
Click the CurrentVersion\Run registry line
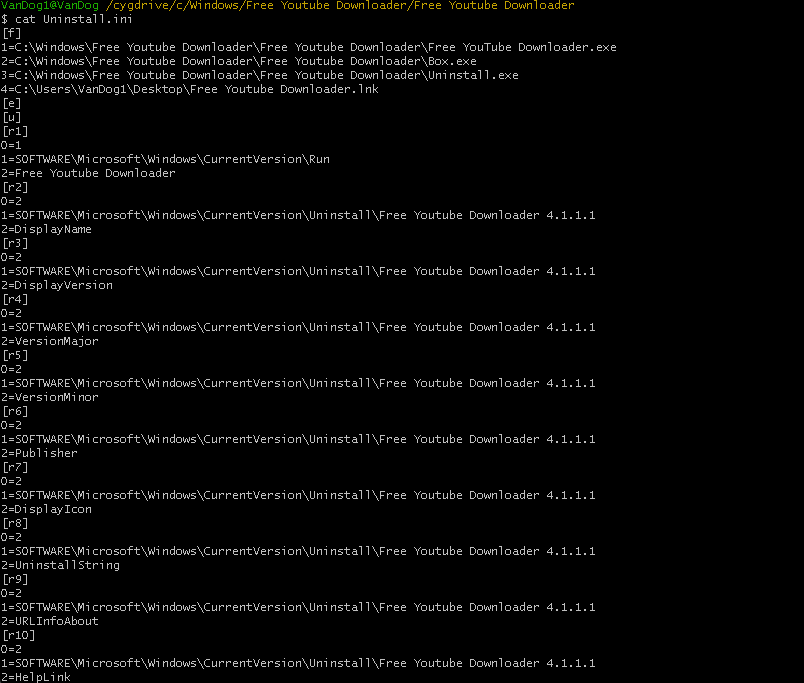[166, 159]
